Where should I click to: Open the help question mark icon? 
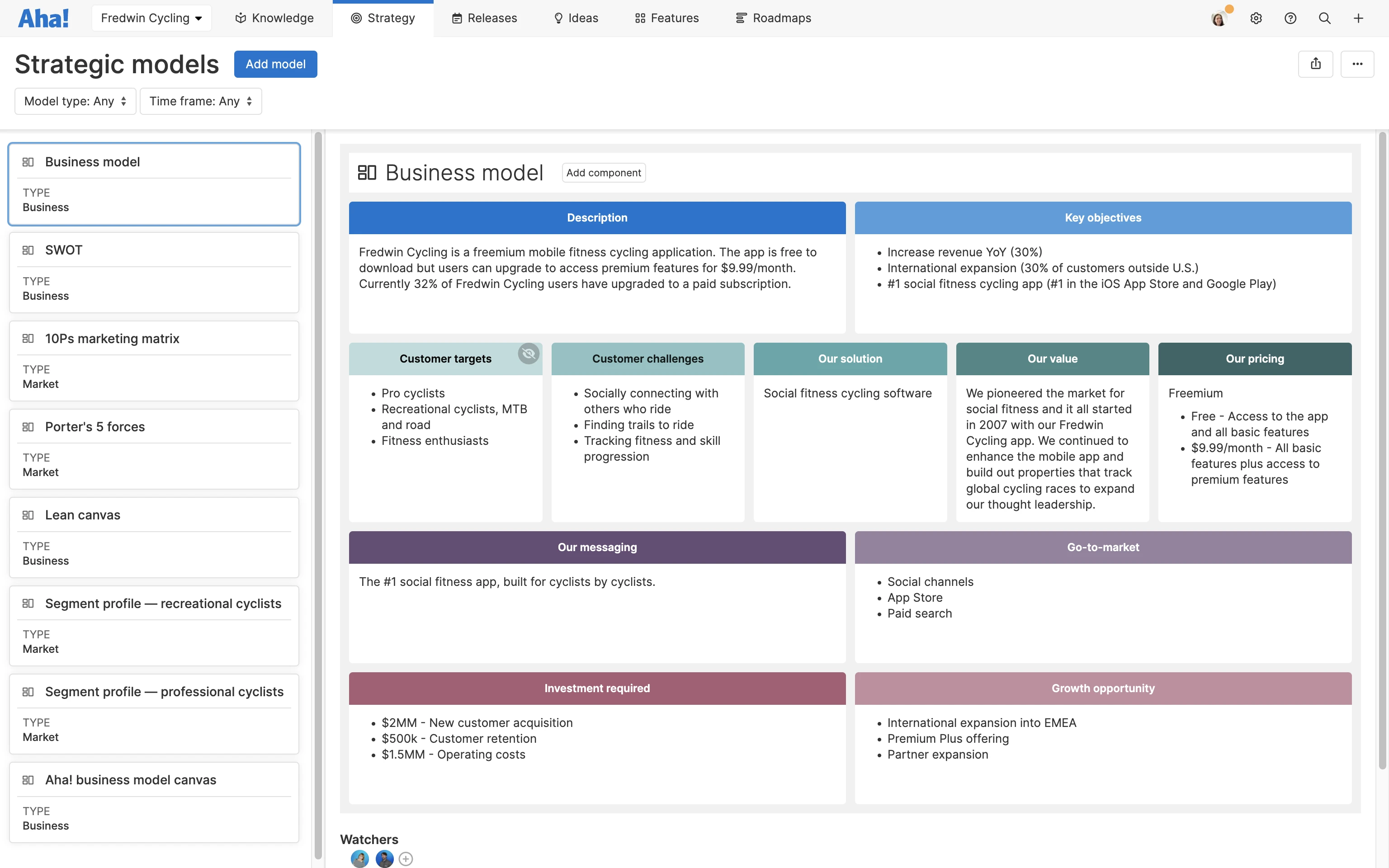[1290, 19]
